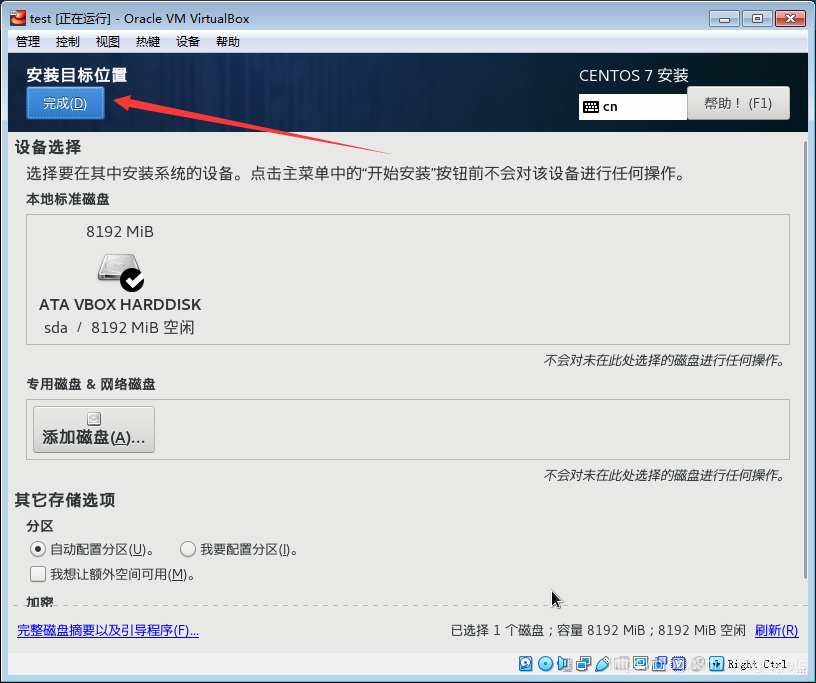
Task: Click the display status icon
Action: pyautogui.click(x=640, y=663)
